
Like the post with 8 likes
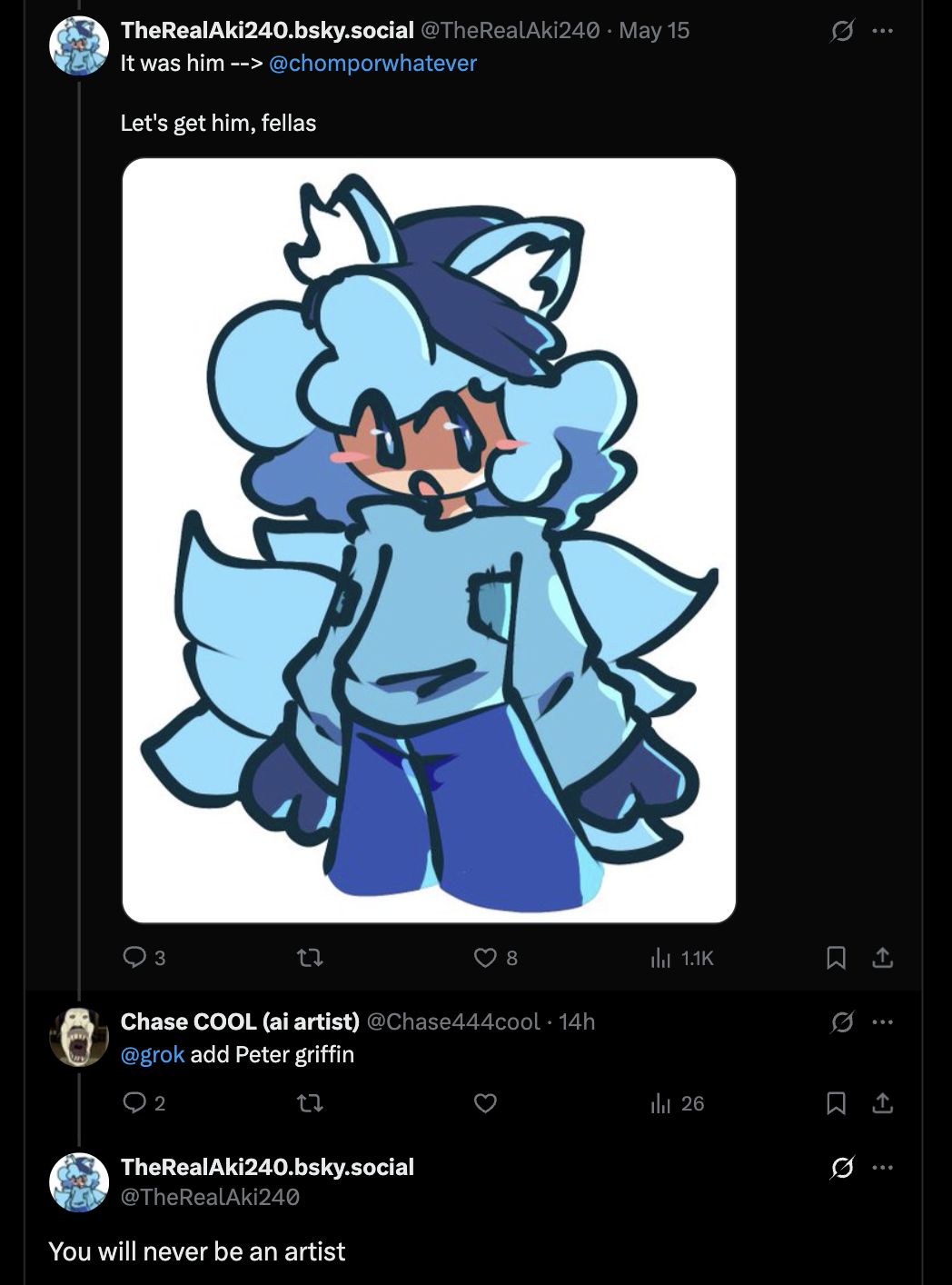[496, 957]
